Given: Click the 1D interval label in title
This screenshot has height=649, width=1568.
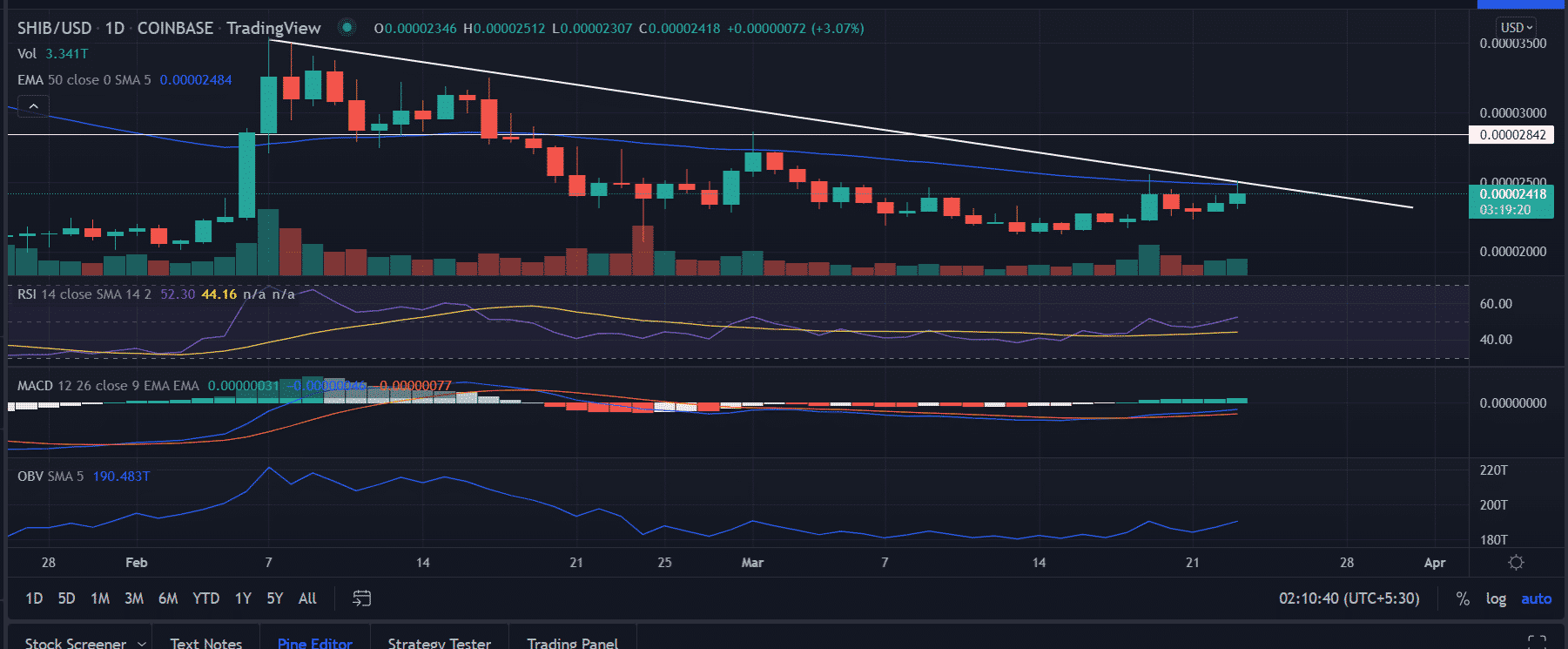Looking at the screenshot, I should click(x=115, y=28).
